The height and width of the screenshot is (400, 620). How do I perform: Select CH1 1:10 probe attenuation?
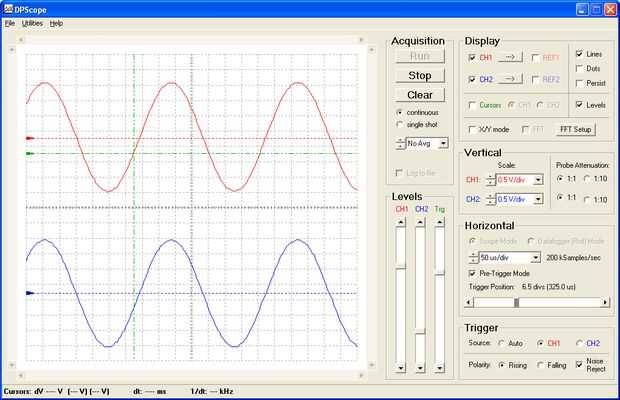click(x=587, y=179)
